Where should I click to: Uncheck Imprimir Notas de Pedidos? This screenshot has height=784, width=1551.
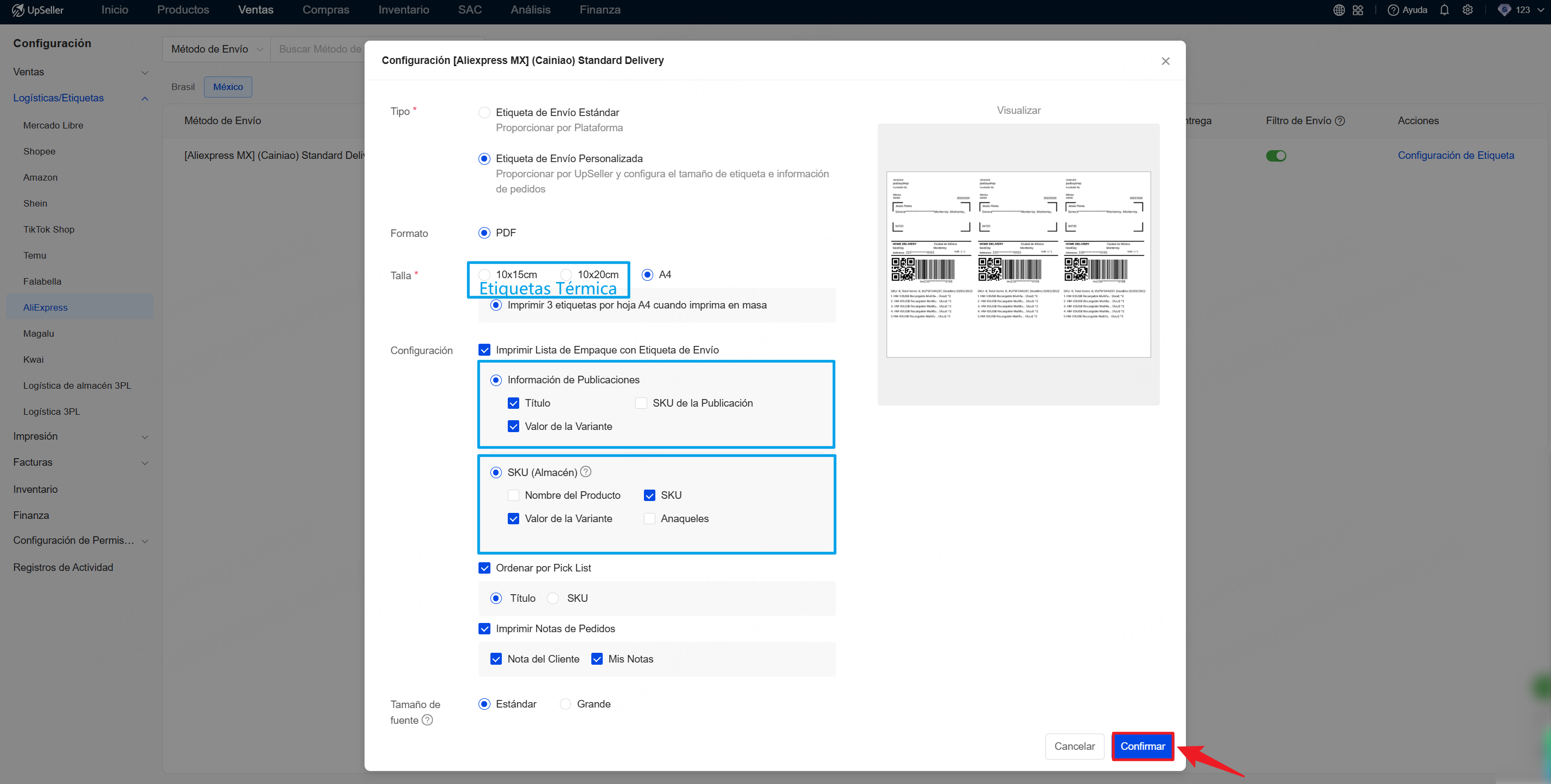pyautogui.click(x=484, y=628)
